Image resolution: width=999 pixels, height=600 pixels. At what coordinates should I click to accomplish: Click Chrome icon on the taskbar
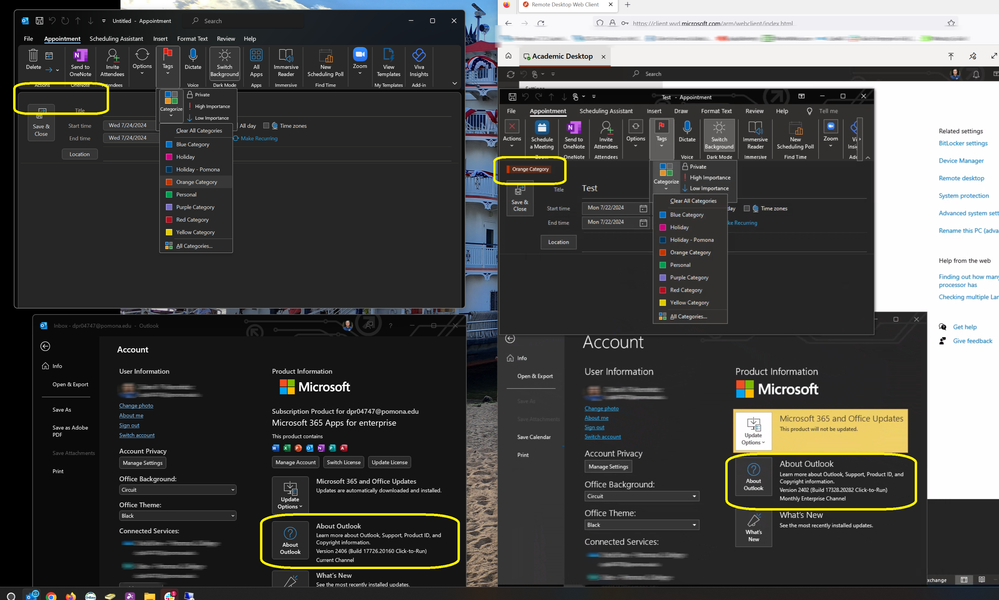(x=51, y=596)
